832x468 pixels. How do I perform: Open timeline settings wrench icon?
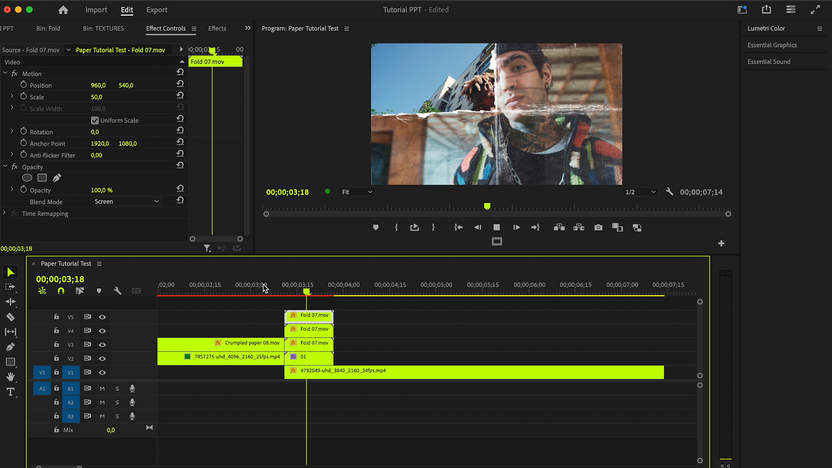coord(118,291)
